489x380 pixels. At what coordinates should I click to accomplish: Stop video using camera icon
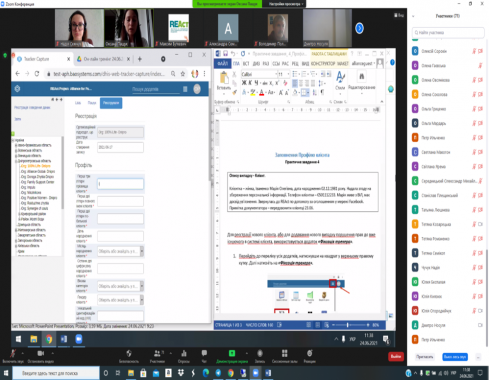point(41,353)
